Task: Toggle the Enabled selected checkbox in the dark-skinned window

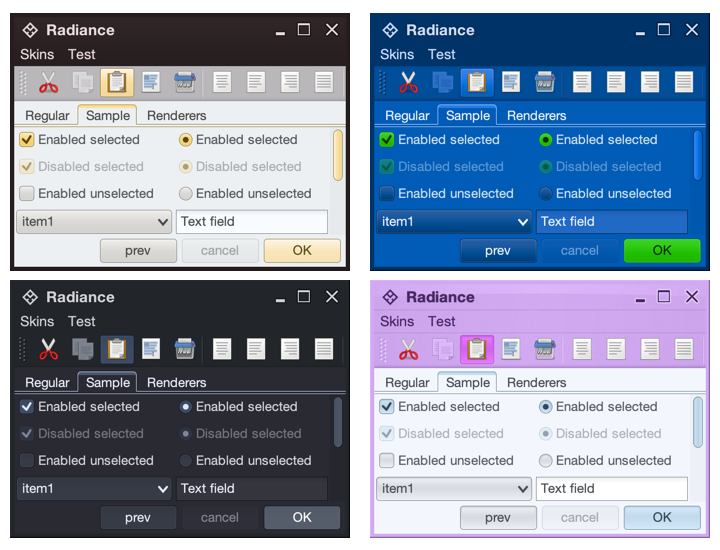Action: 27,406
